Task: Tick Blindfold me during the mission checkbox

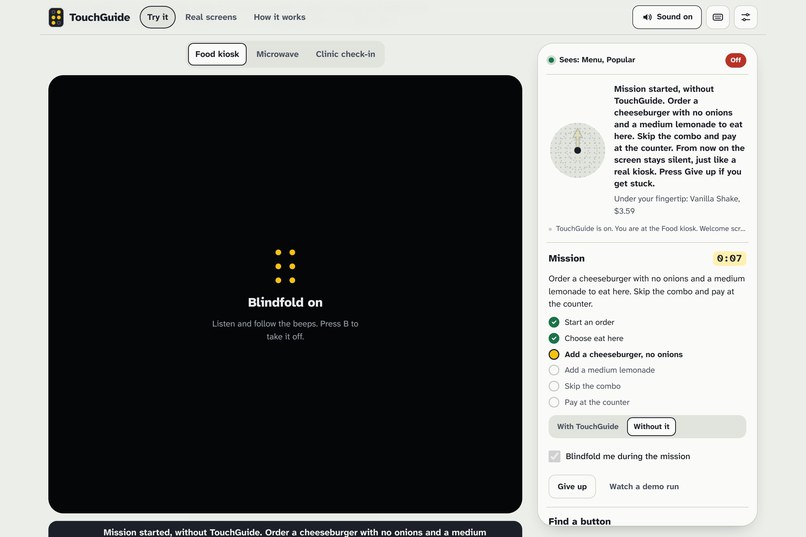Action: point(554,456)
